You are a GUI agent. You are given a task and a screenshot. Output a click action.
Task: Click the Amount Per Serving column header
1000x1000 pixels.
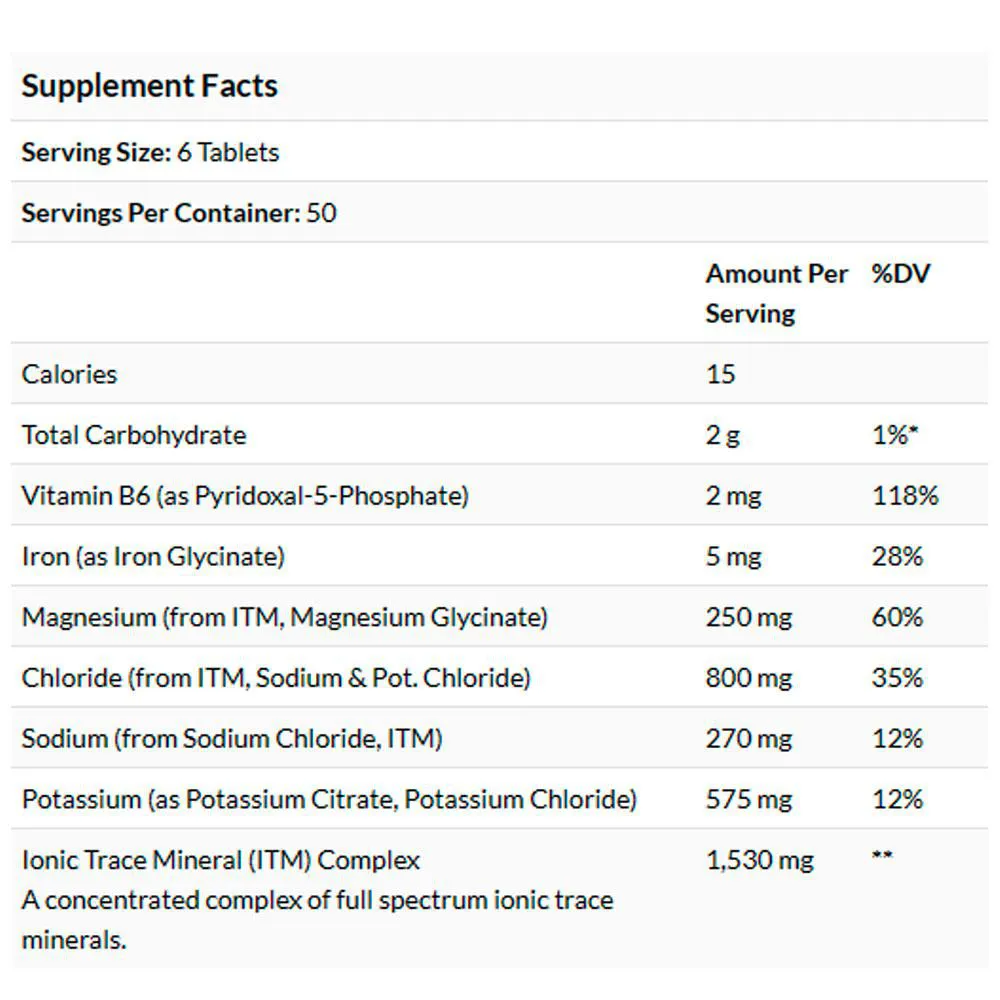point(776,293)
